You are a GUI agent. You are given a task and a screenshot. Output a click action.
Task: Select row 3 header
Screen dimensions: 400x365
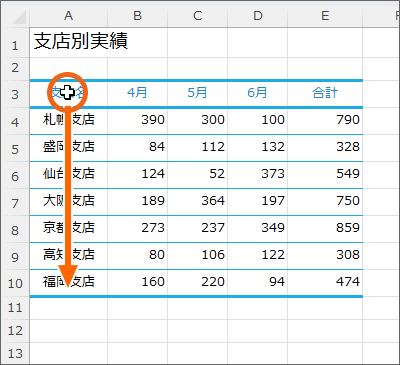pyautogui.click(x=15, y=94)
